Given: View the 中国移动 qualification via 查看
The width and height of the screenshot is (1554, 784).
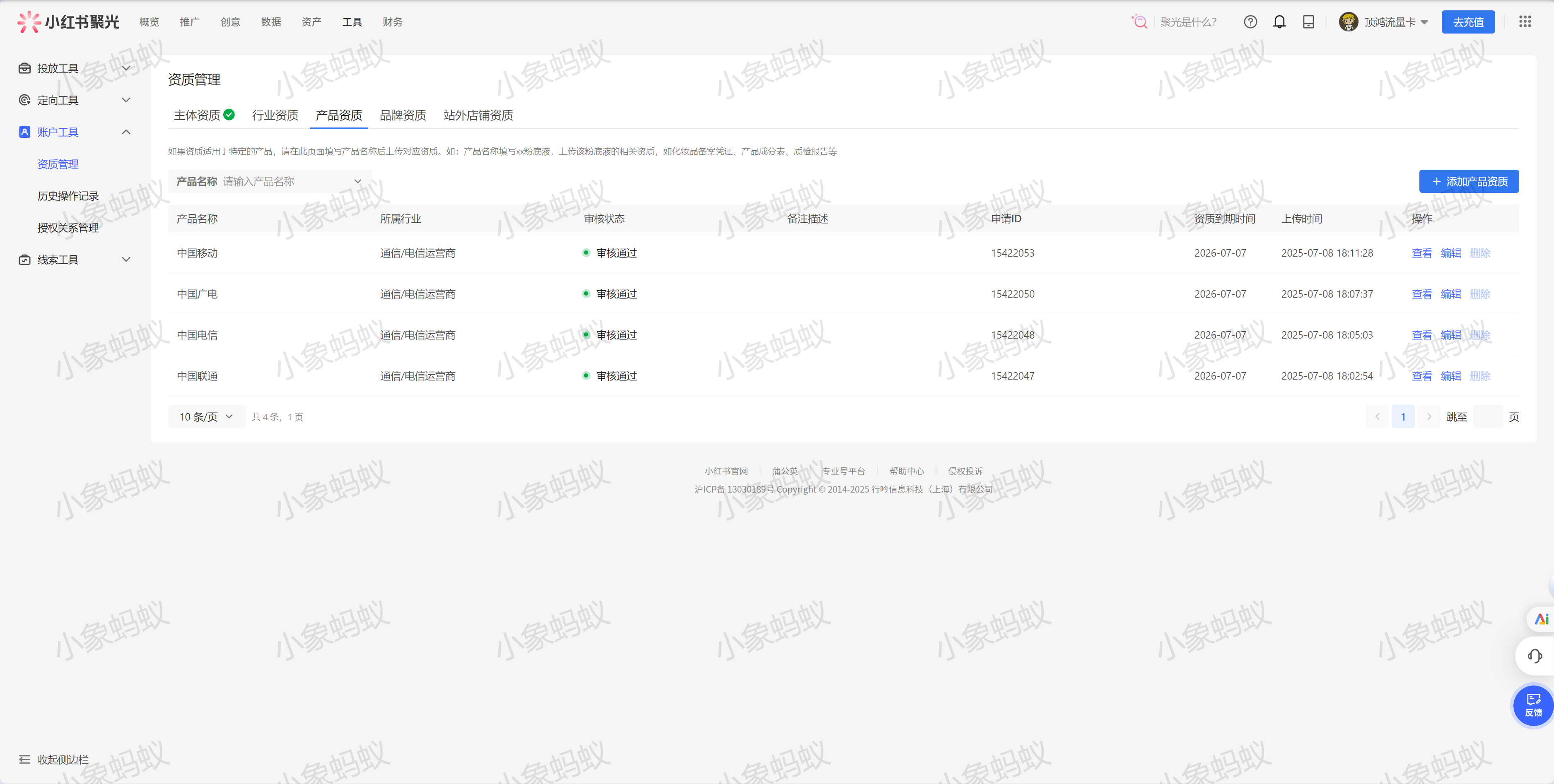Looking at the screenshot, I should coord(1422,253).
